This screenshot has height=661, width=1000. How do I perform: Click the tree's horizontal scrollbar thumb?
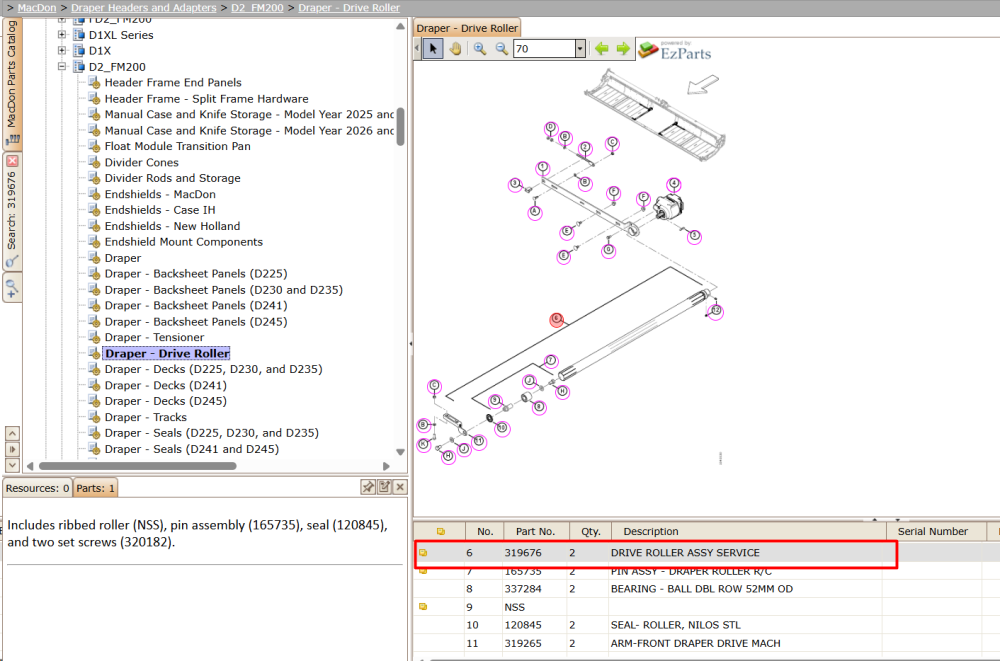click(x=138, y=466)
